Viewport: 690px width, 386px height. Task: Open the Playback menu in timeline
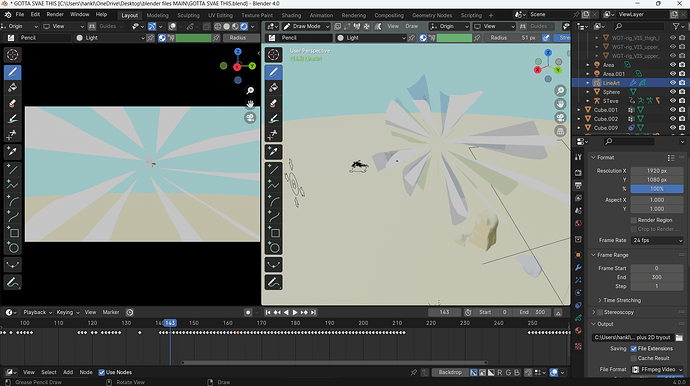pyautogui.click(x=37, y=312)
